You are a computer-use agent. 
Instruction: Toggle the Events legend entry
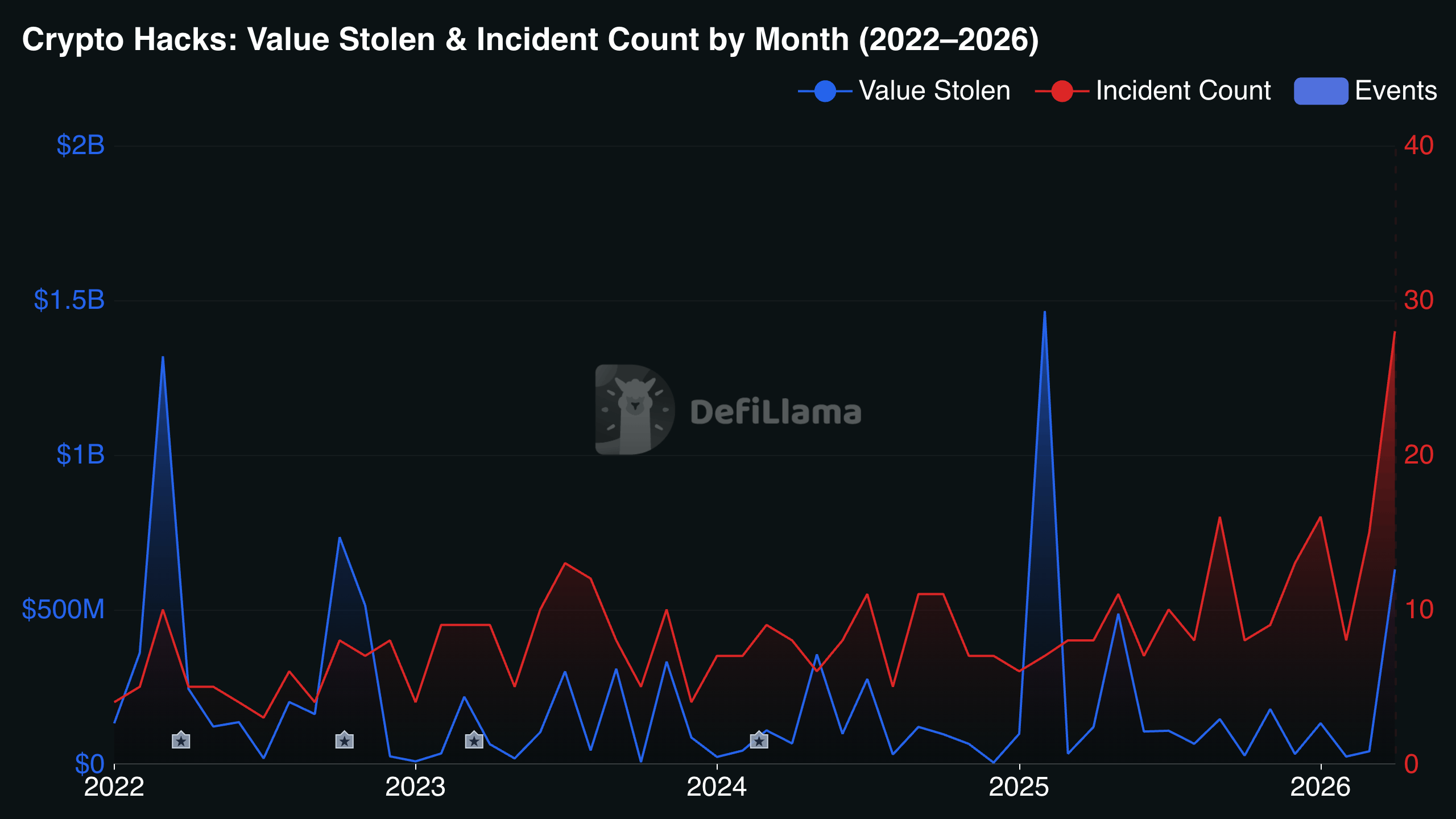[x=1366, y=91]
